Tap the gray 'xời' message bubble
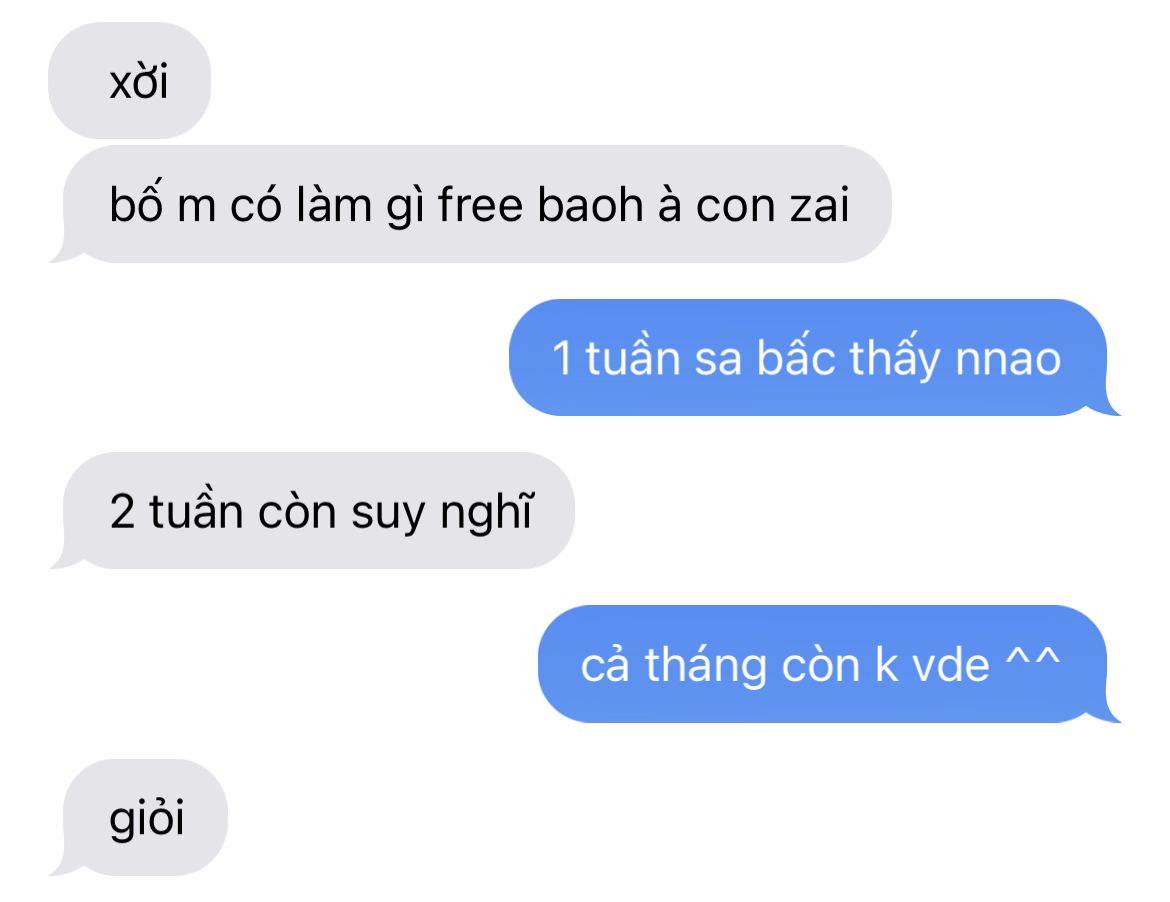The image size is (1170, 902). tap(129, 81)
